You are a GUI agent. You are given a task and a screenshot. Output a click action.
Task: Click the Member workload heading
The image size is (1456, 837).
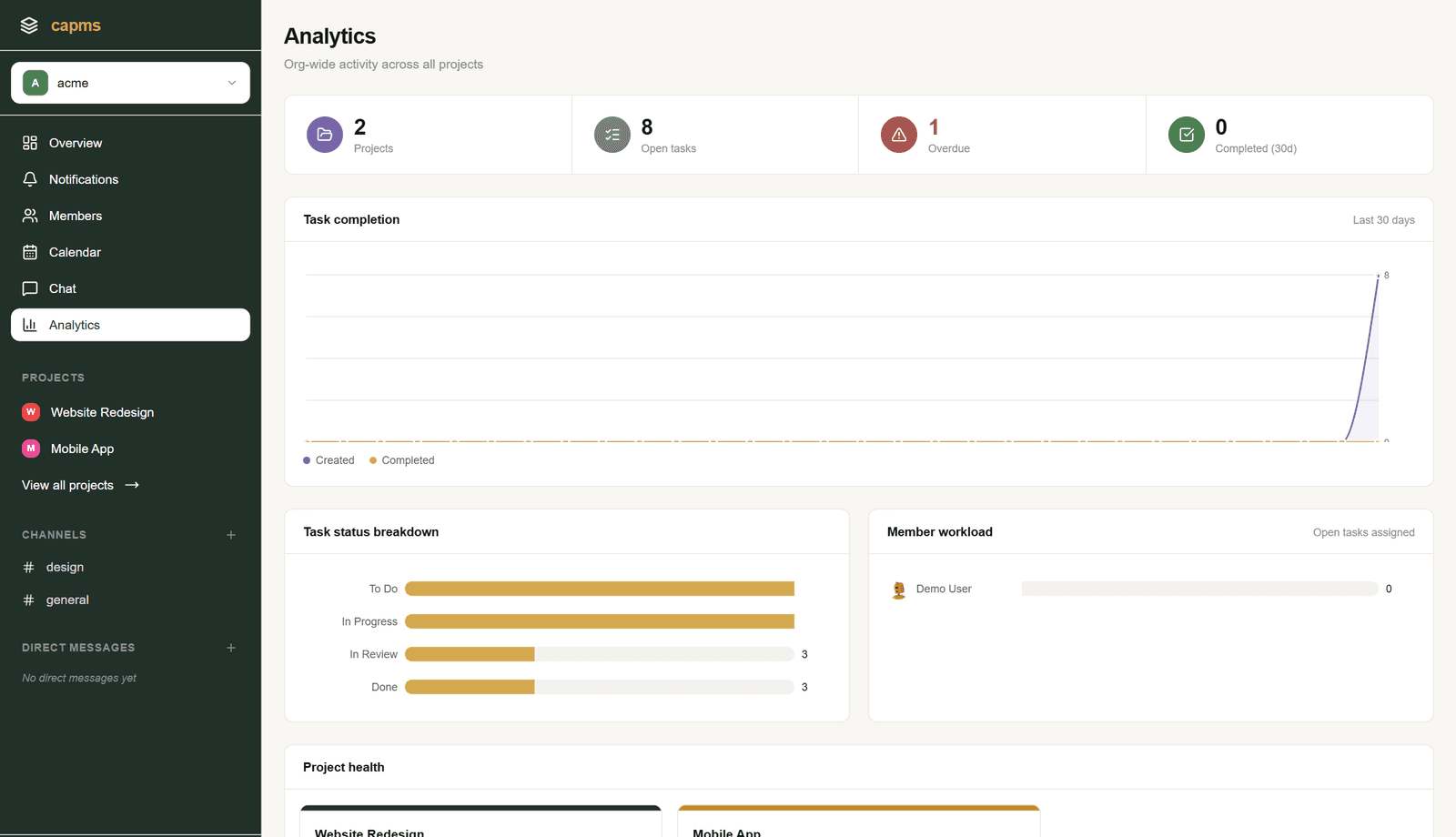pyautogui.click(x=940, y=531)
